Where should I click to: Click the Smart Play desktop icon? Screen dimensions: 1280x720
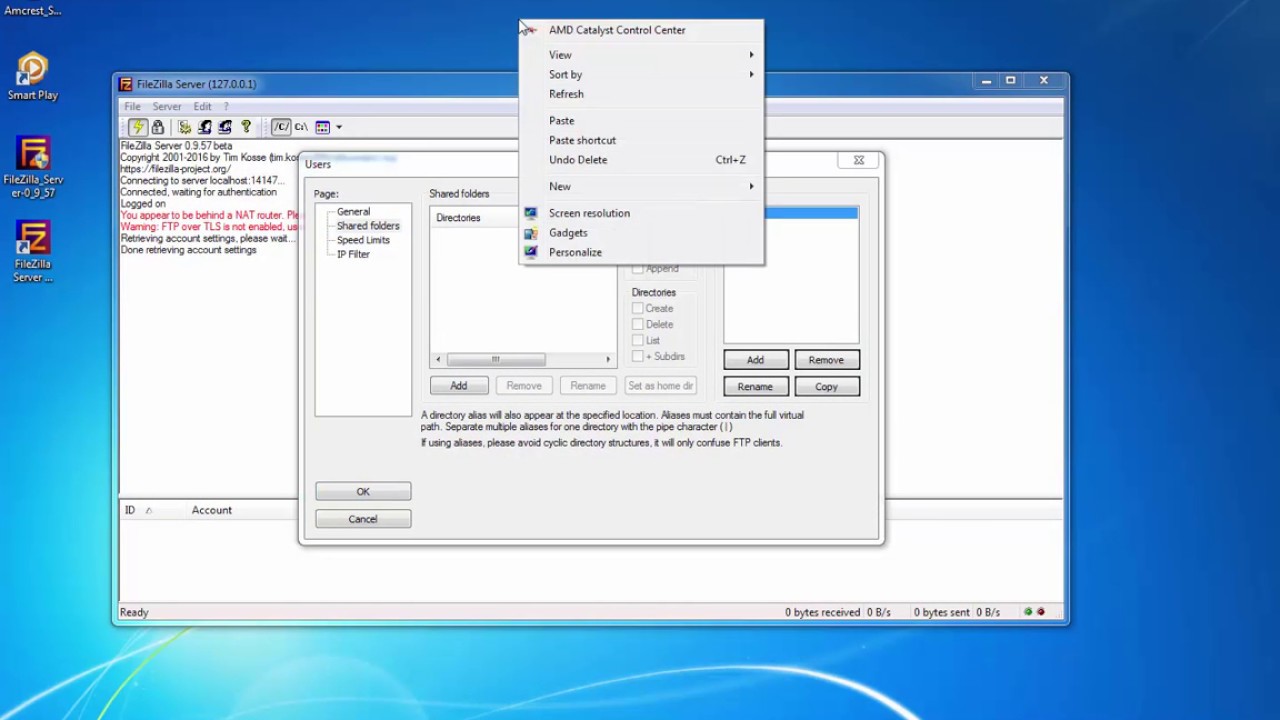click(33, 77)
